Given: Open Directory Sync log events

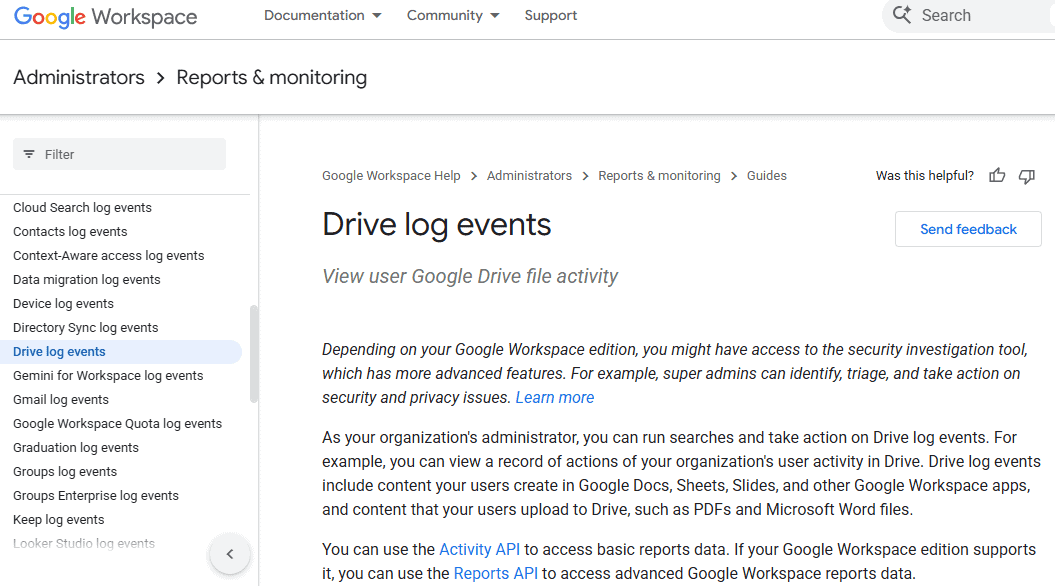Looking at the screenshot, I should 85,328.
